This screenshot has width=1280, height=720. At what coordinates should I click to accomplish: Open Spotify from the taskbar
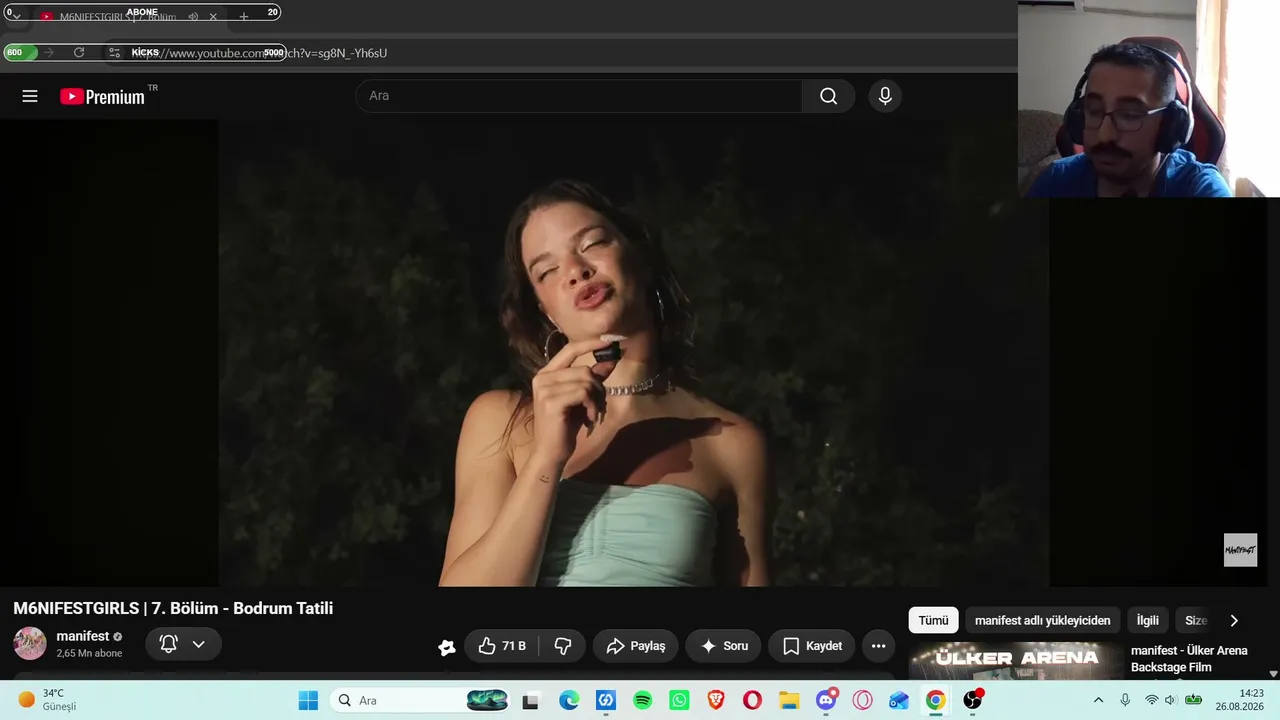[643, 700]
